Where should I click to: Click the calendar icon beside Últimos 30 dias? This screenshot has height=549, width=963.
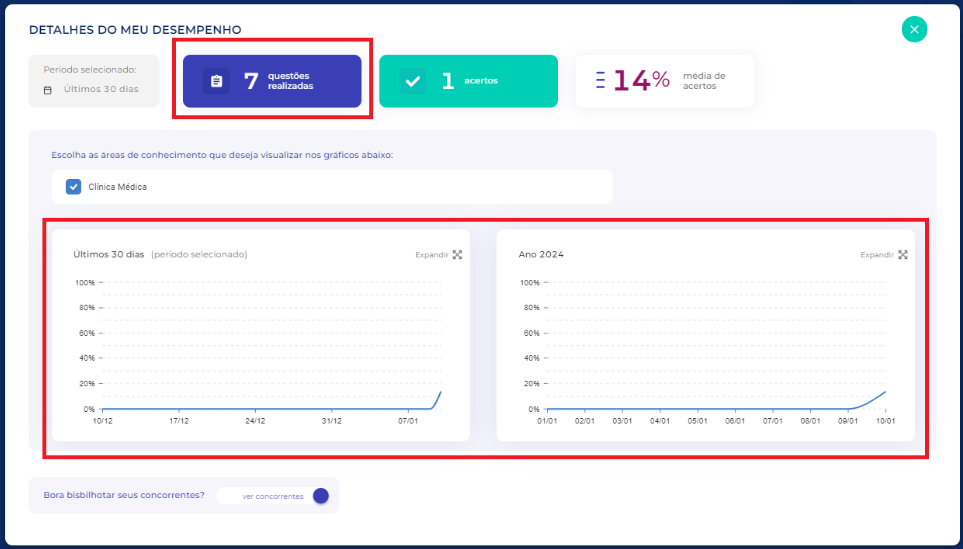pyautogui.click(x=48, y=90)
